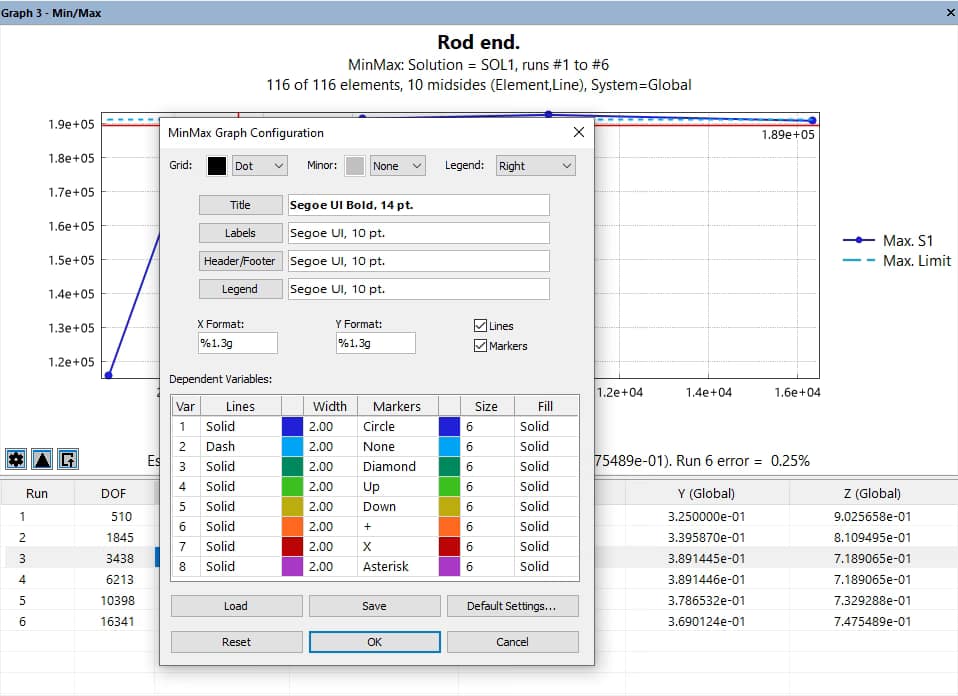Image resolution: width=958 pixels, height=696 pixels.
Task: Click the X Format input field
Action: pyautogui.click(x=238, y=343)
